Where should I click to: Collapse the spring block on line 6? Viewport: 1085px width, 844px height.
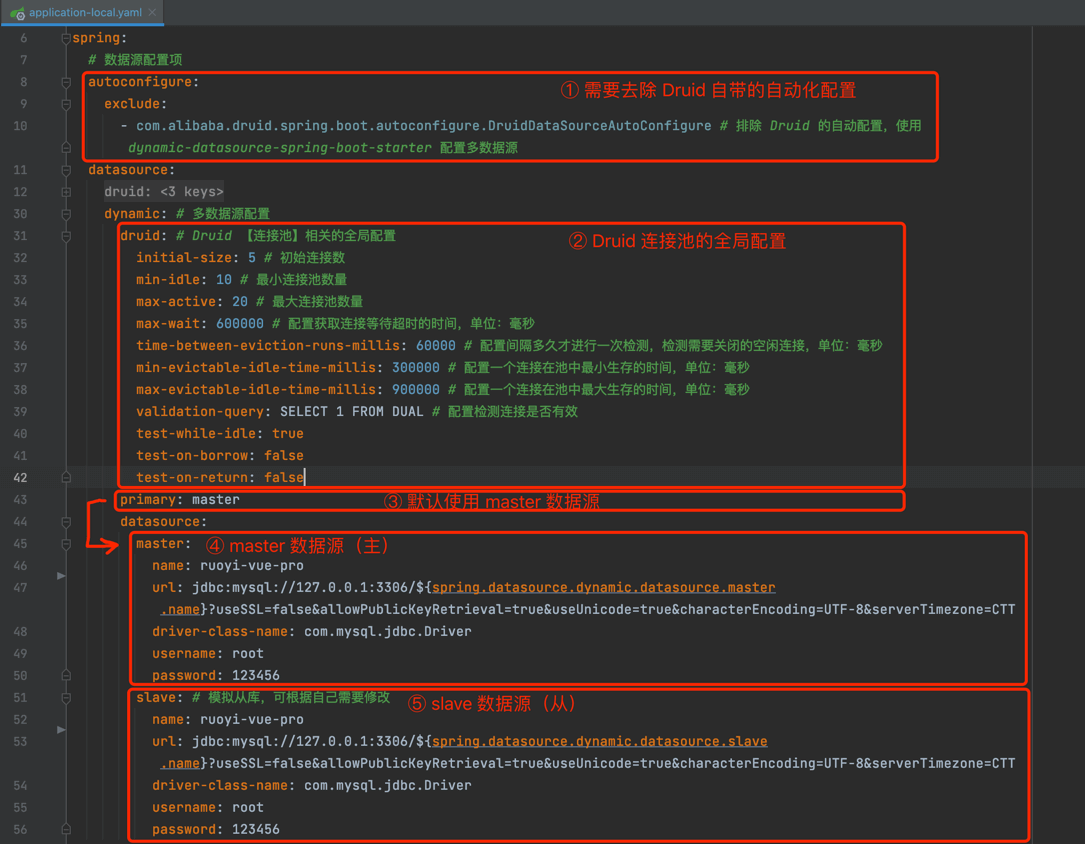66,38
